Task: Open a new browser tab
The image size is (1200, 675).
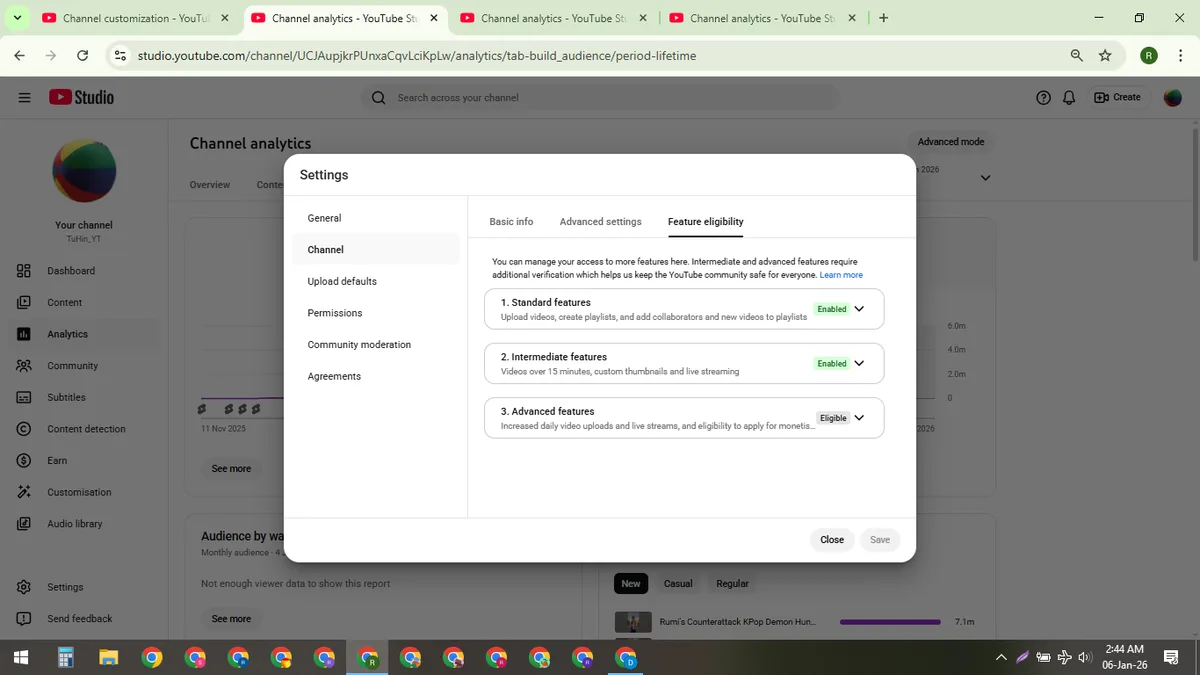Action: [x=883, y=18]
